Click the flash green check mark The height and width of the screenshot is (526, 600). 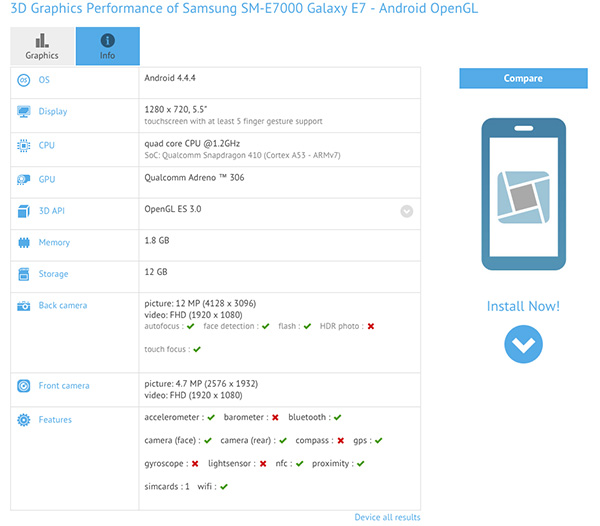click(x=307, y=326)
